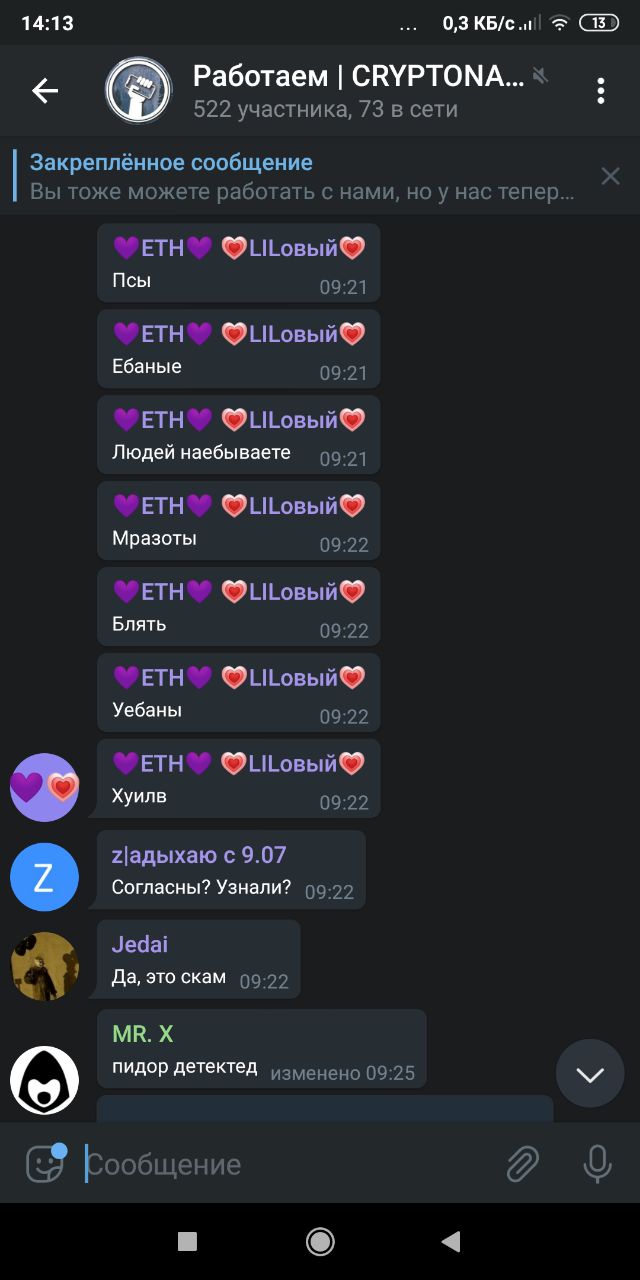Screen dimensions: 640x1280
Task: Tap the Android home circle button
Action: pos(320,1241)
